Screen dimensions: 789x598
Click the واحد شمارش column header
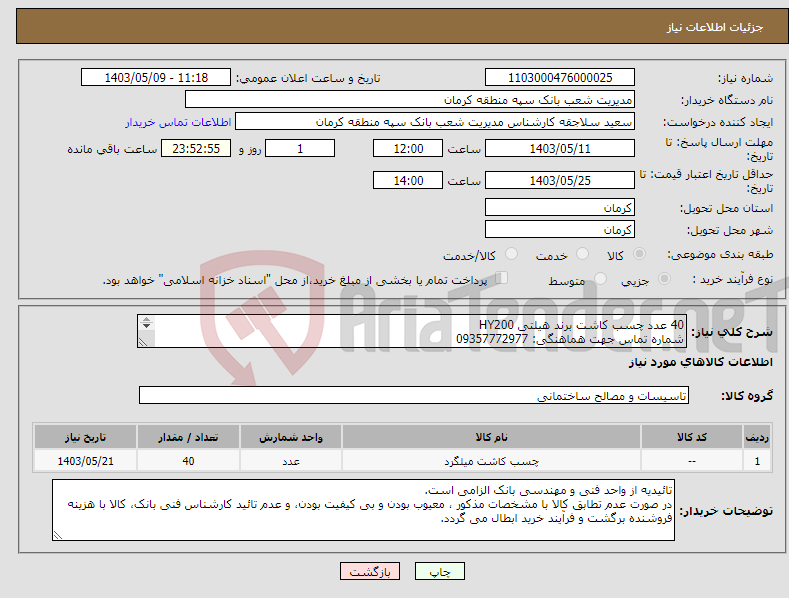pyautogui.click(x=291, y=437)
